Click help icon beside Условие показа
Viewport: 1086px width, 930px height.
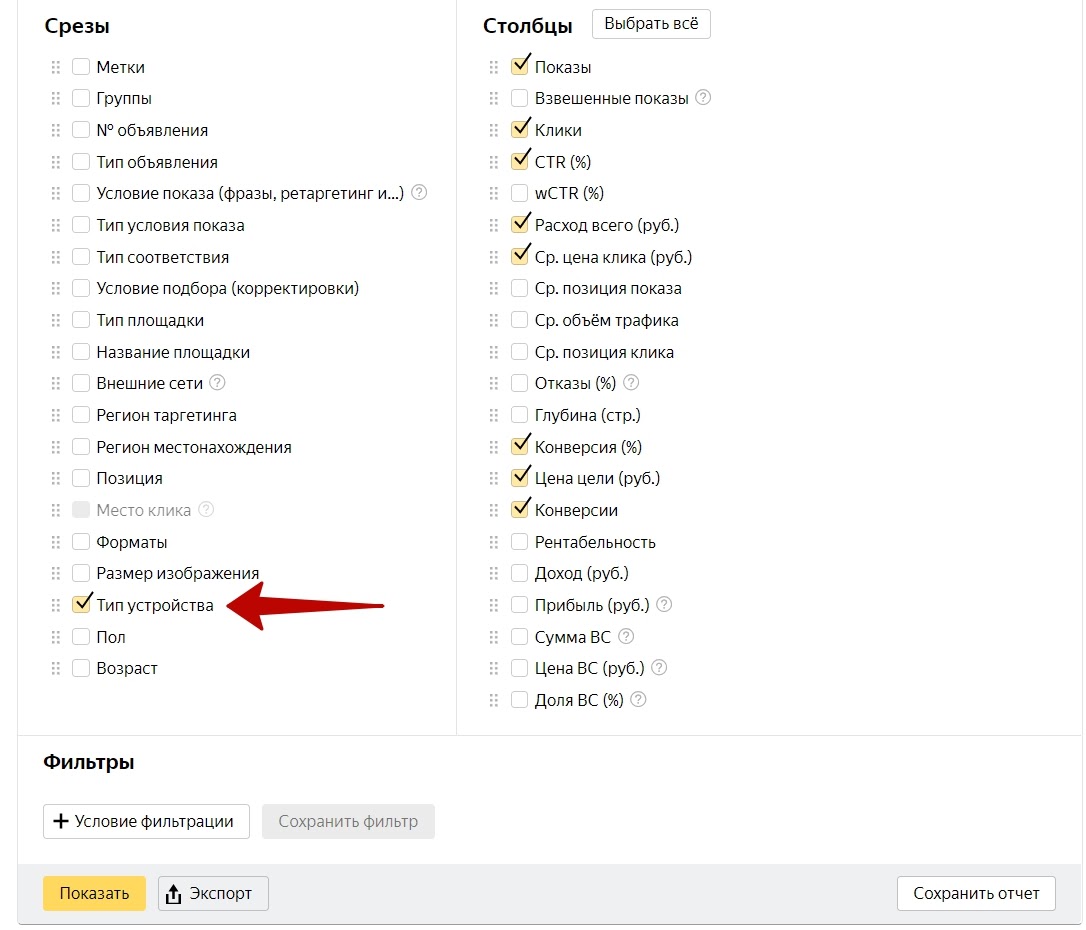tap(419, 193)
